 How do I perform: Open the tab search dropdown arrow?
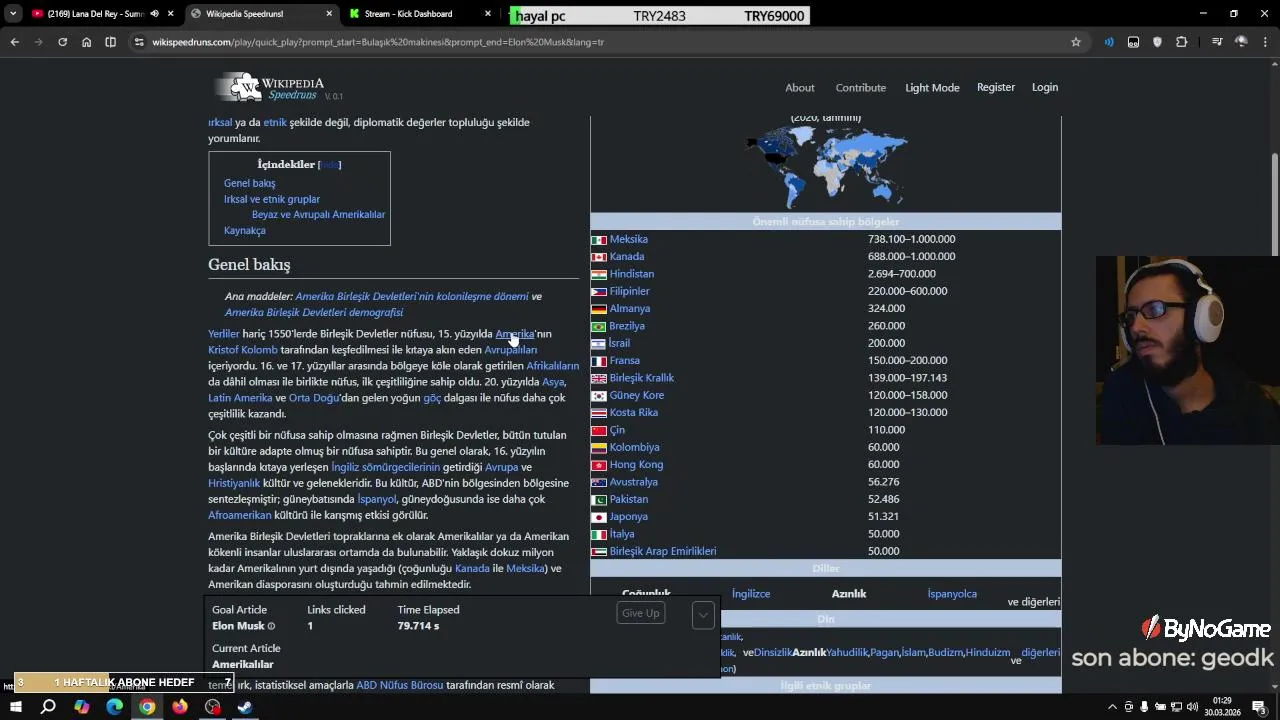13,14
